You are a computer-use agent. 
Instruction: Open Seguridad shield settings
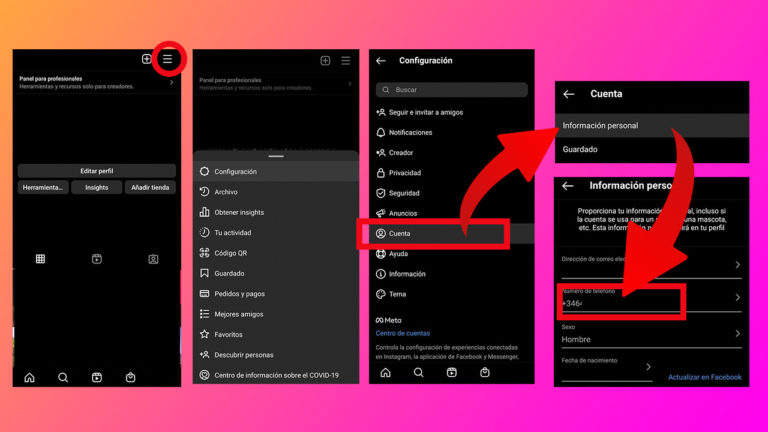point(404,193)
